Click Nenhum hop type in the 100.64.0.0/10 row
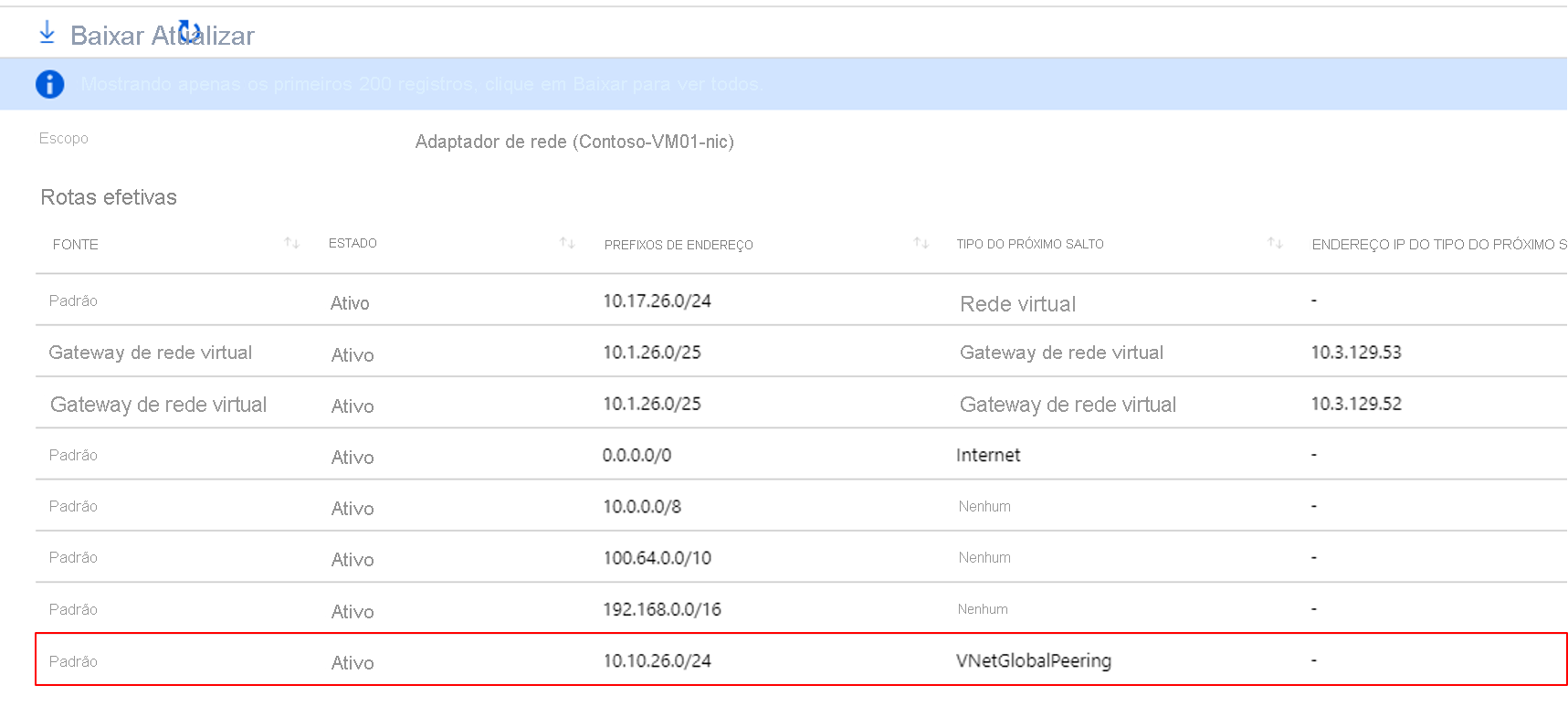Screen dimensions: 1568x717 [x=984, y=557]
